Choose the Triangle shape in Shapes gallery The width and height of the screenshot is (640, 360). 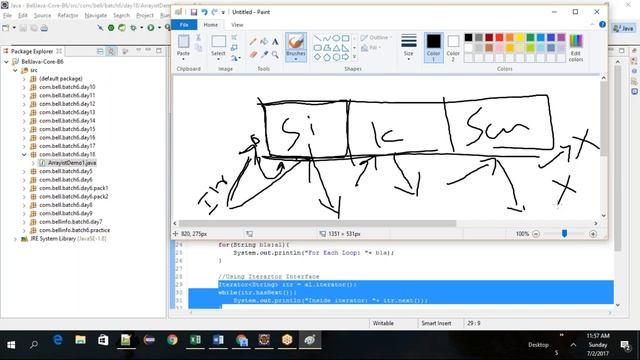tap(336, 48)
